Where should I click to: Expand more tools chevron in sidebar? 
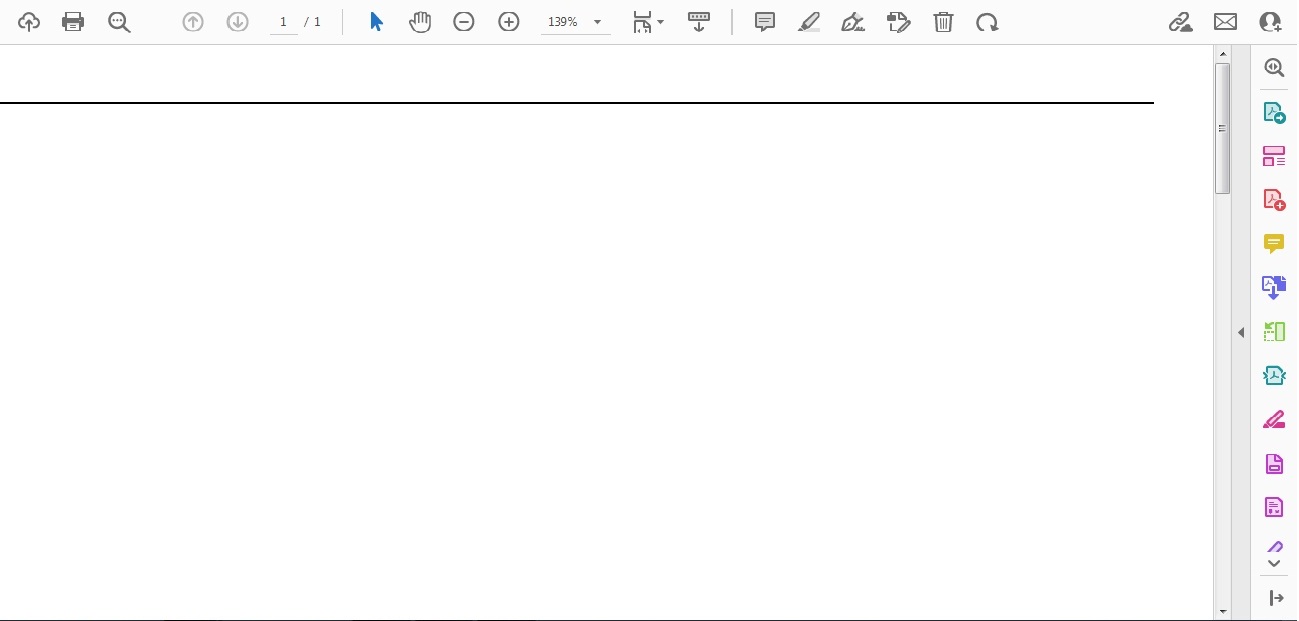[x=1274, y=564]
